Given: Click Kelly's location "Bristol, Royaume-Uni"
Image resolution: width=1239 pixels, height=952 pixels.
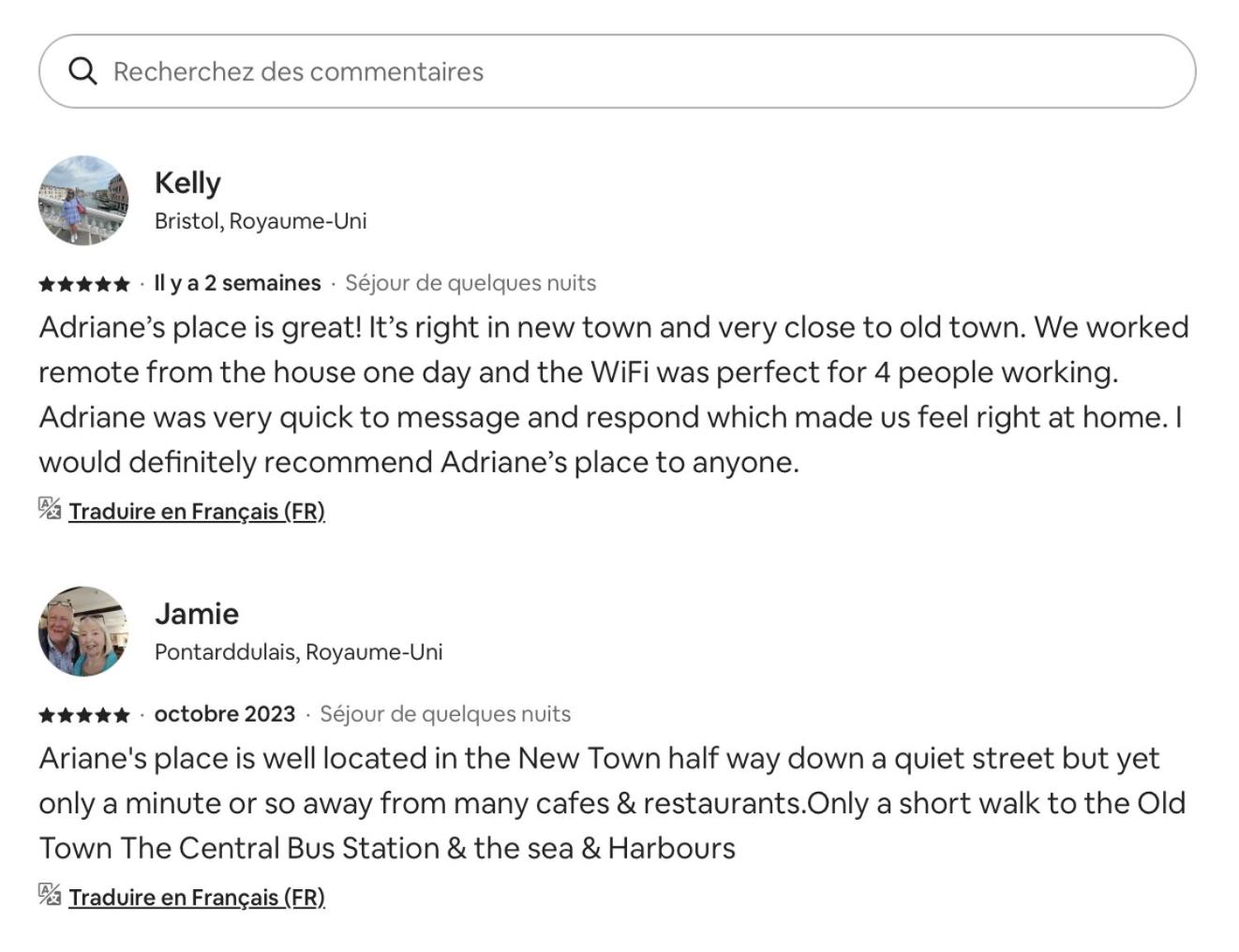Looking at the screenshot, I should 261,221.
